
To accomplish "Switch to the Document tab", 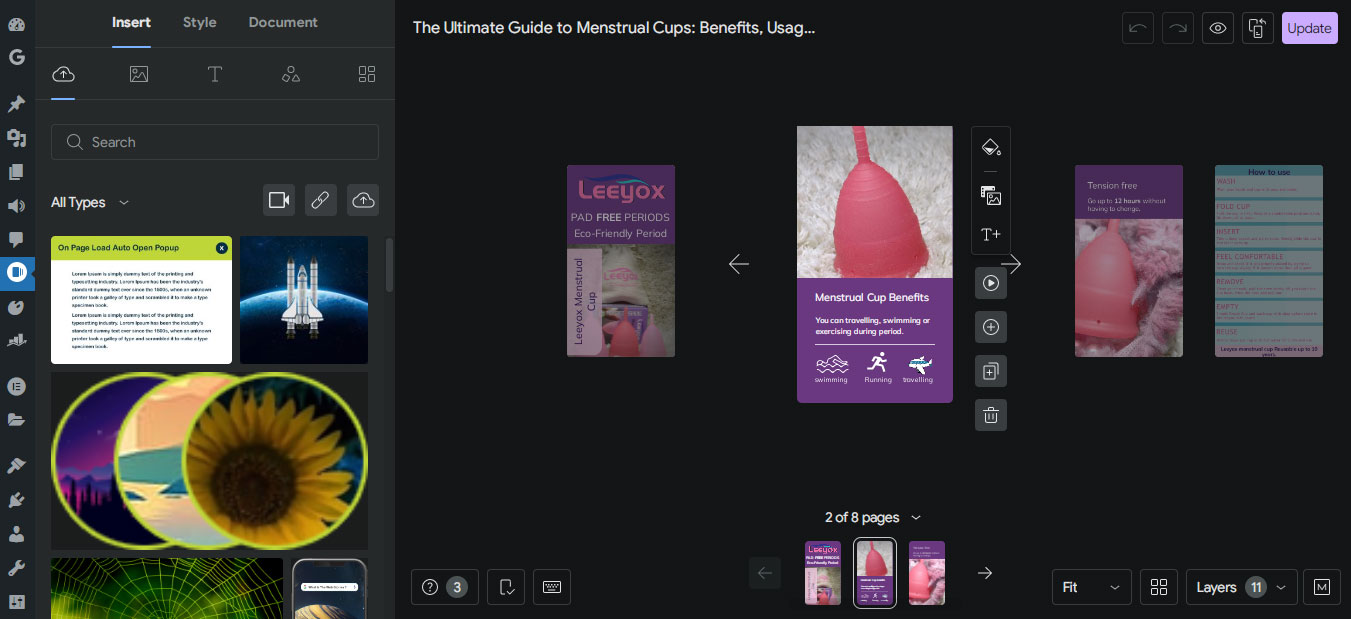I will (283, 22).
